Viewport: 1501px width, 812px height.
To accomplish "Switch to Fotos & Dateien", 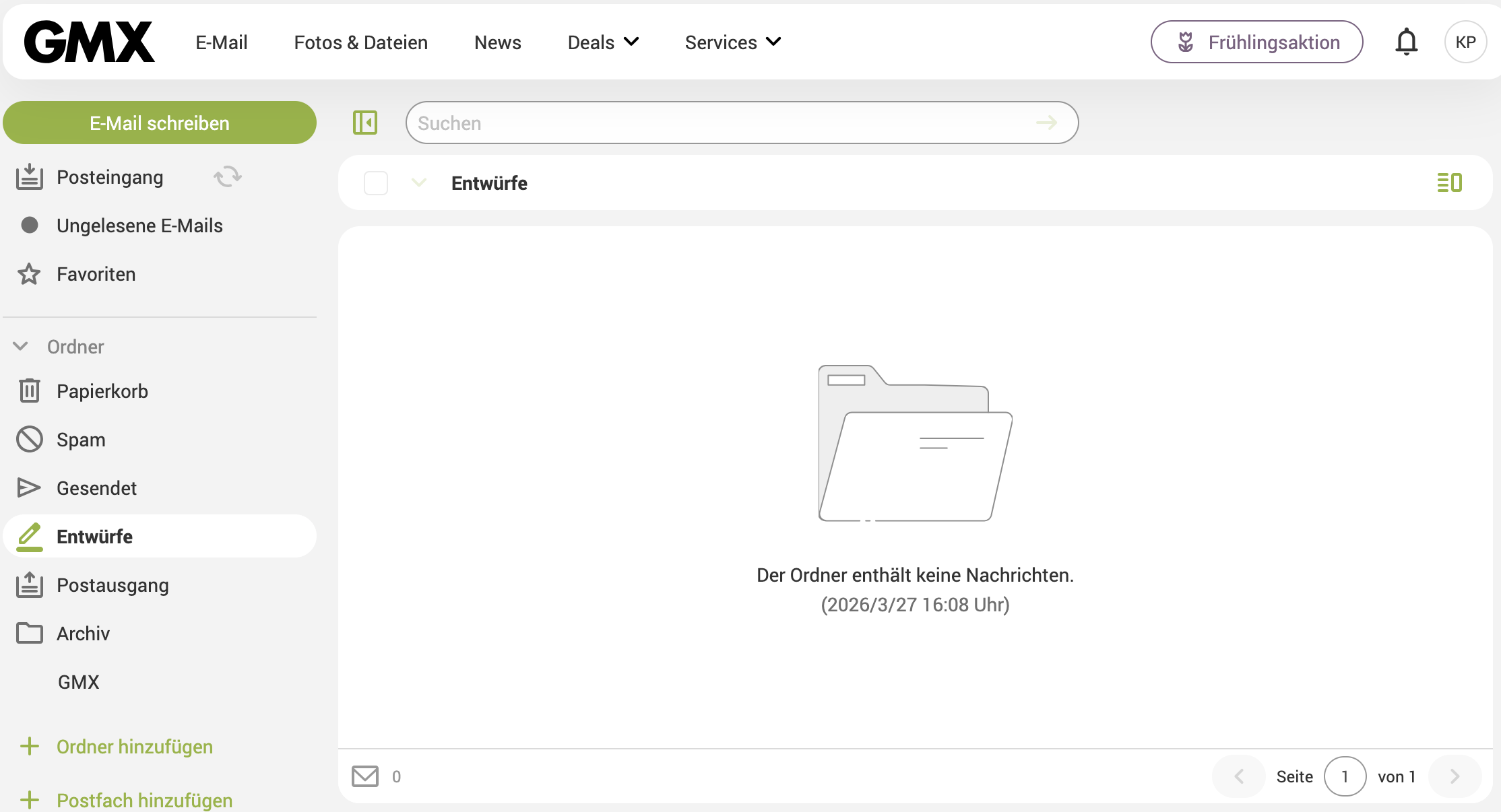I will coord(360,42).
